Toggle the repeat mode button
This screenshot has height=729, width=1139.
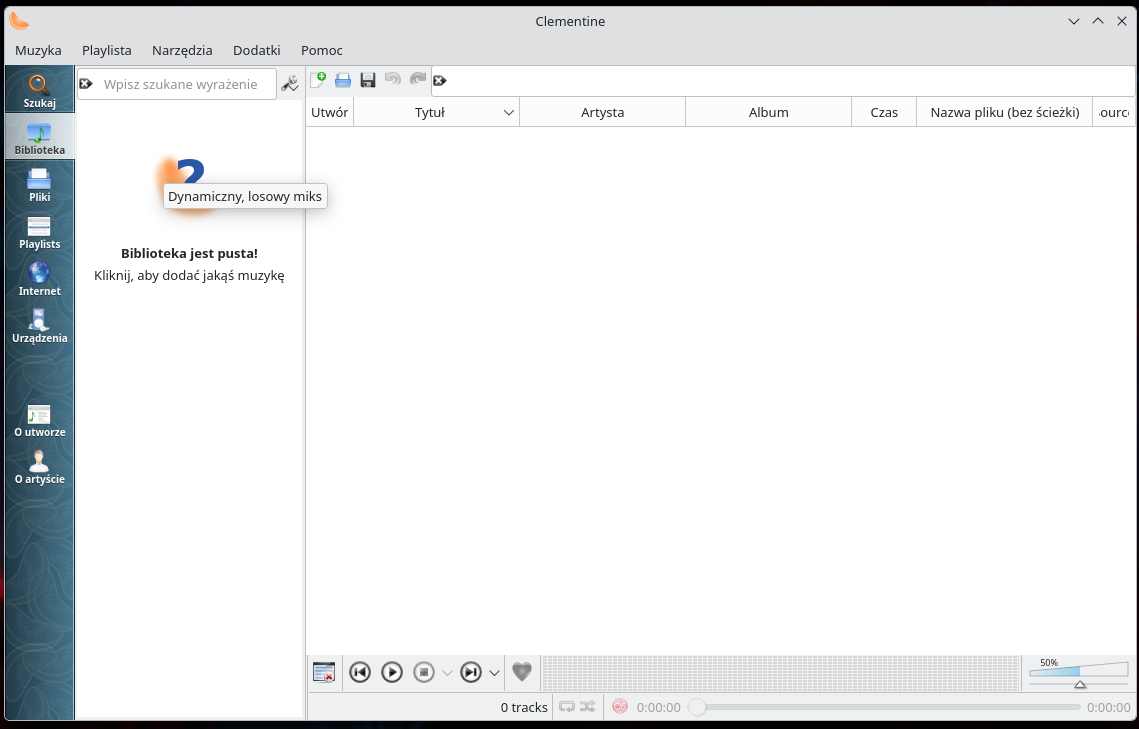[x=567, y=706]
